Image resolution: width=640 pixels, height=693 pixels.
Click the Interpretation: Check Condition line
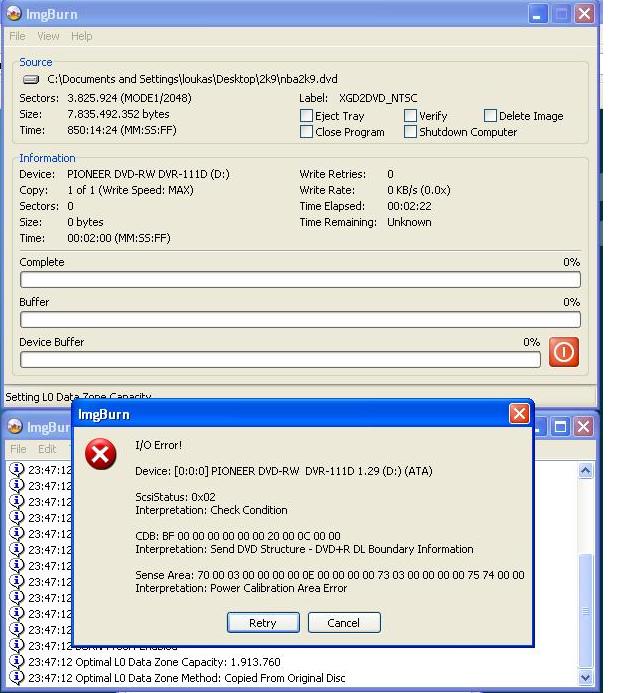[x=211, y=510]
